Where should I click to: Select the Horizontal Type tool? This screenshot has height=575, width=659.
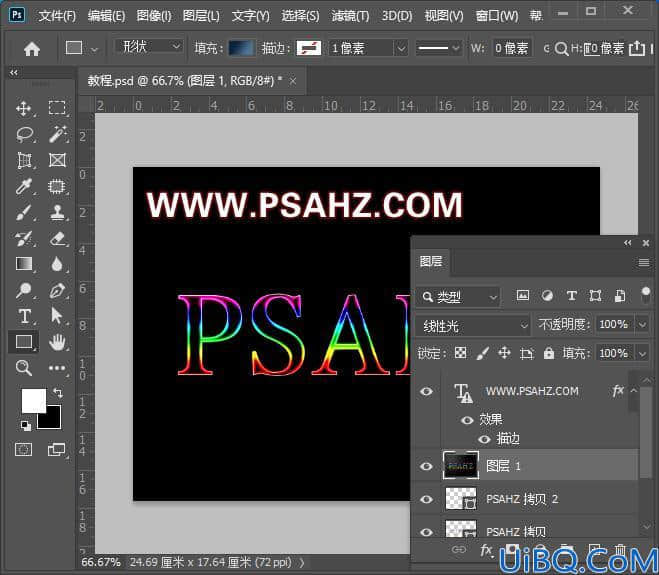tap(24, 316)
